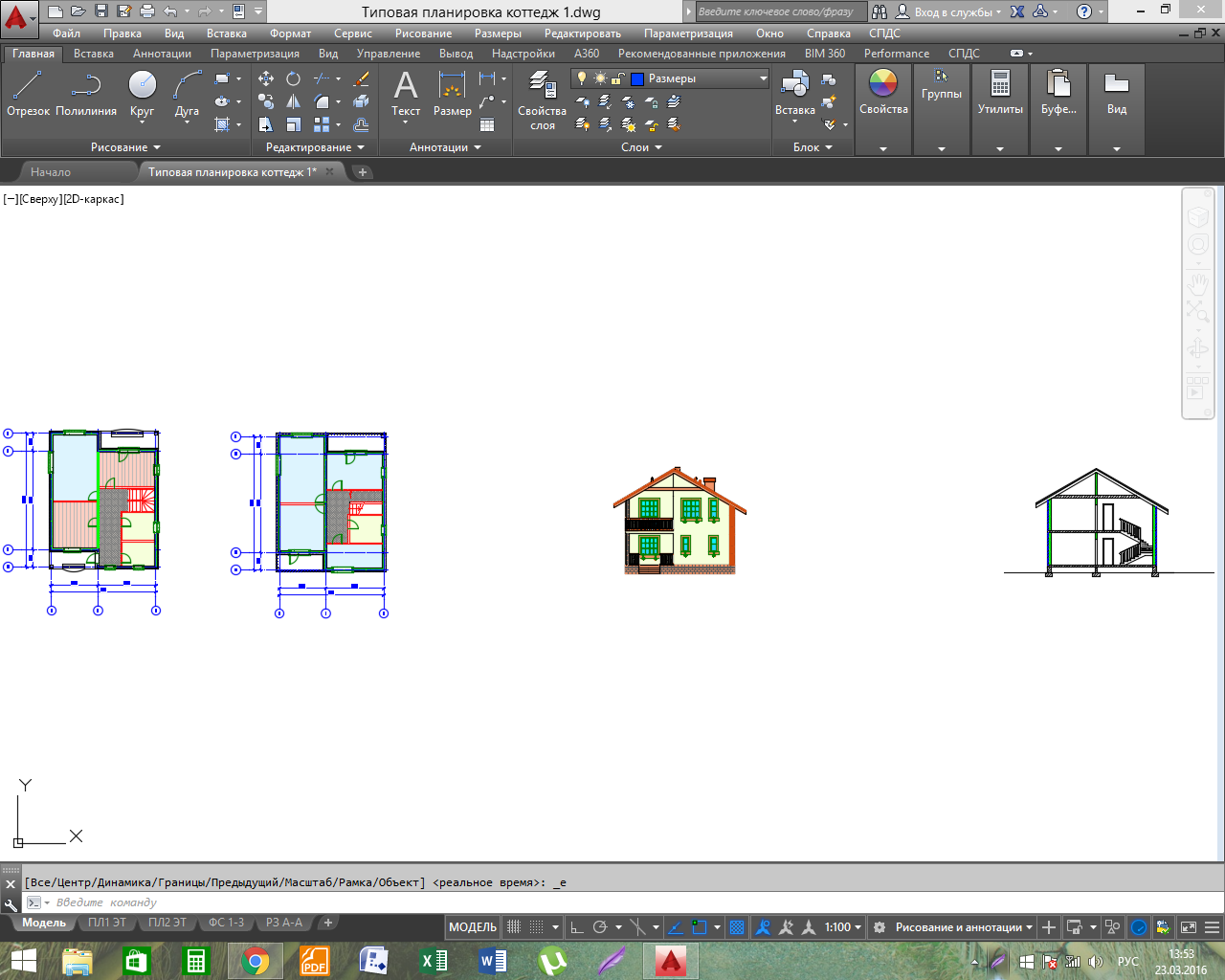Select the Дуга (arc) tool
Screen dimensions: 1225x980
click(x=187, y=93)
